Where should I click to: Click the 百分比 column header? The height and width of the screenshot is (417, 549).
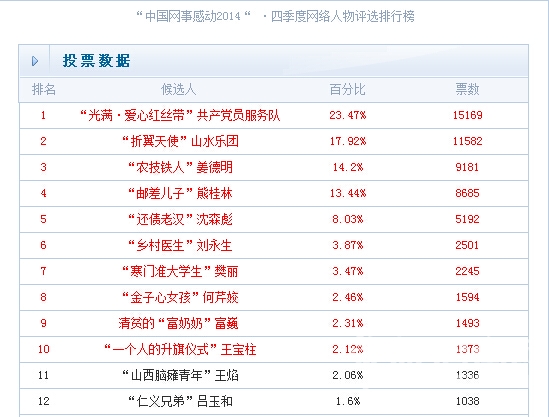[x=347, y=90]
